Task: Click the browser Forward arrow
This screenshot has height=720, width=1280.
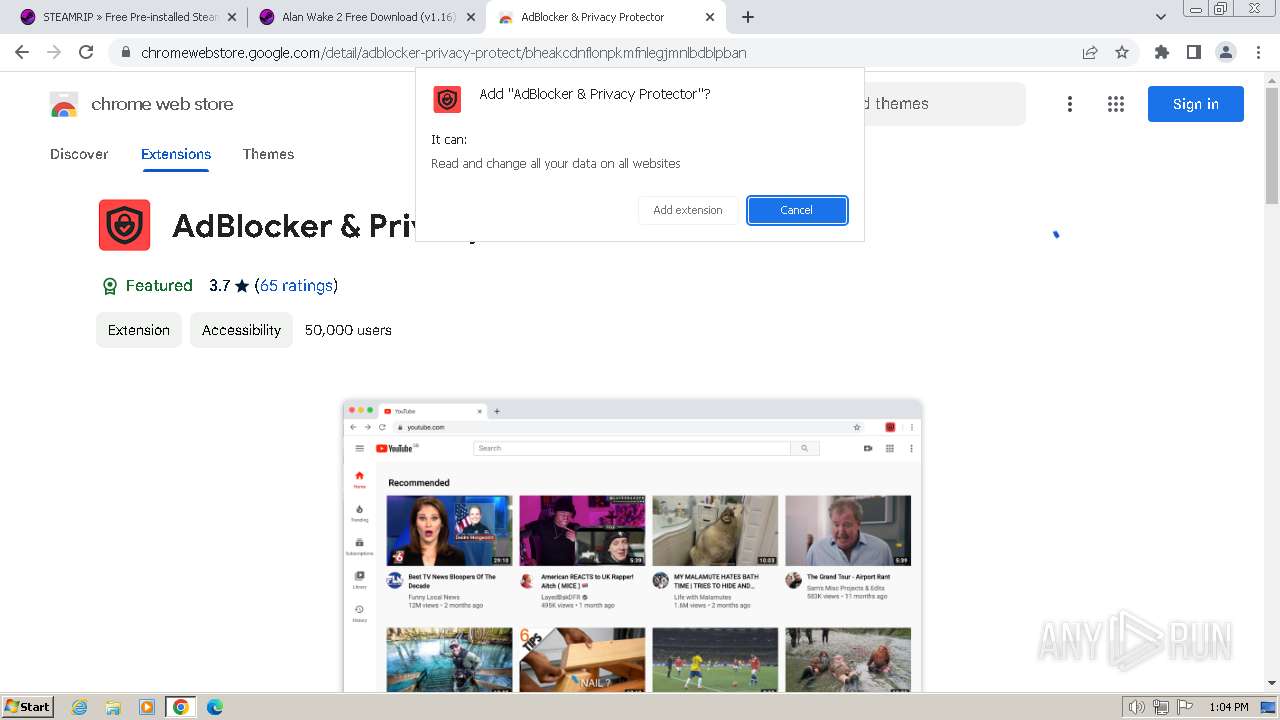Action: click(x=54, y=52)
